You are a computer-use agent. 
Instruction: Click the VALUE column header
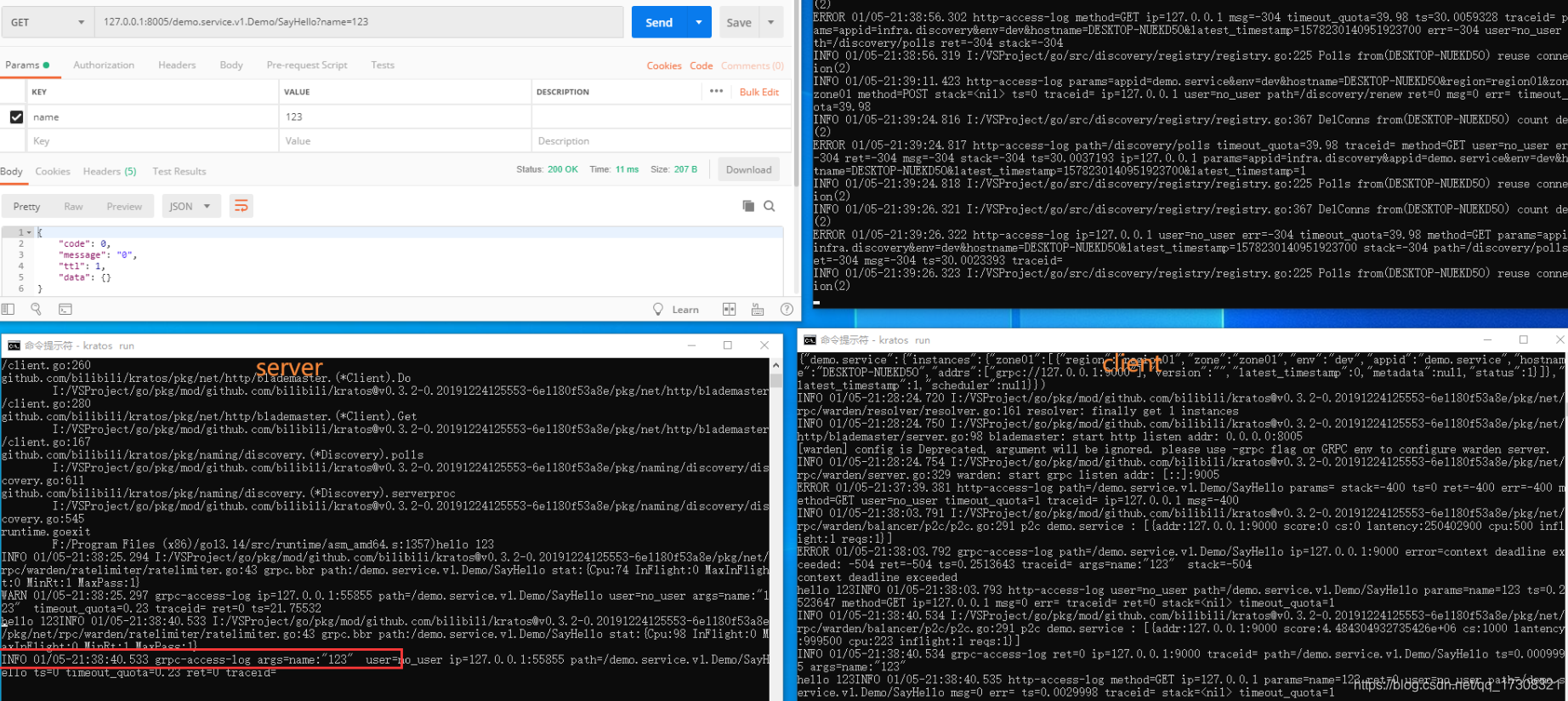click(297, 92)
